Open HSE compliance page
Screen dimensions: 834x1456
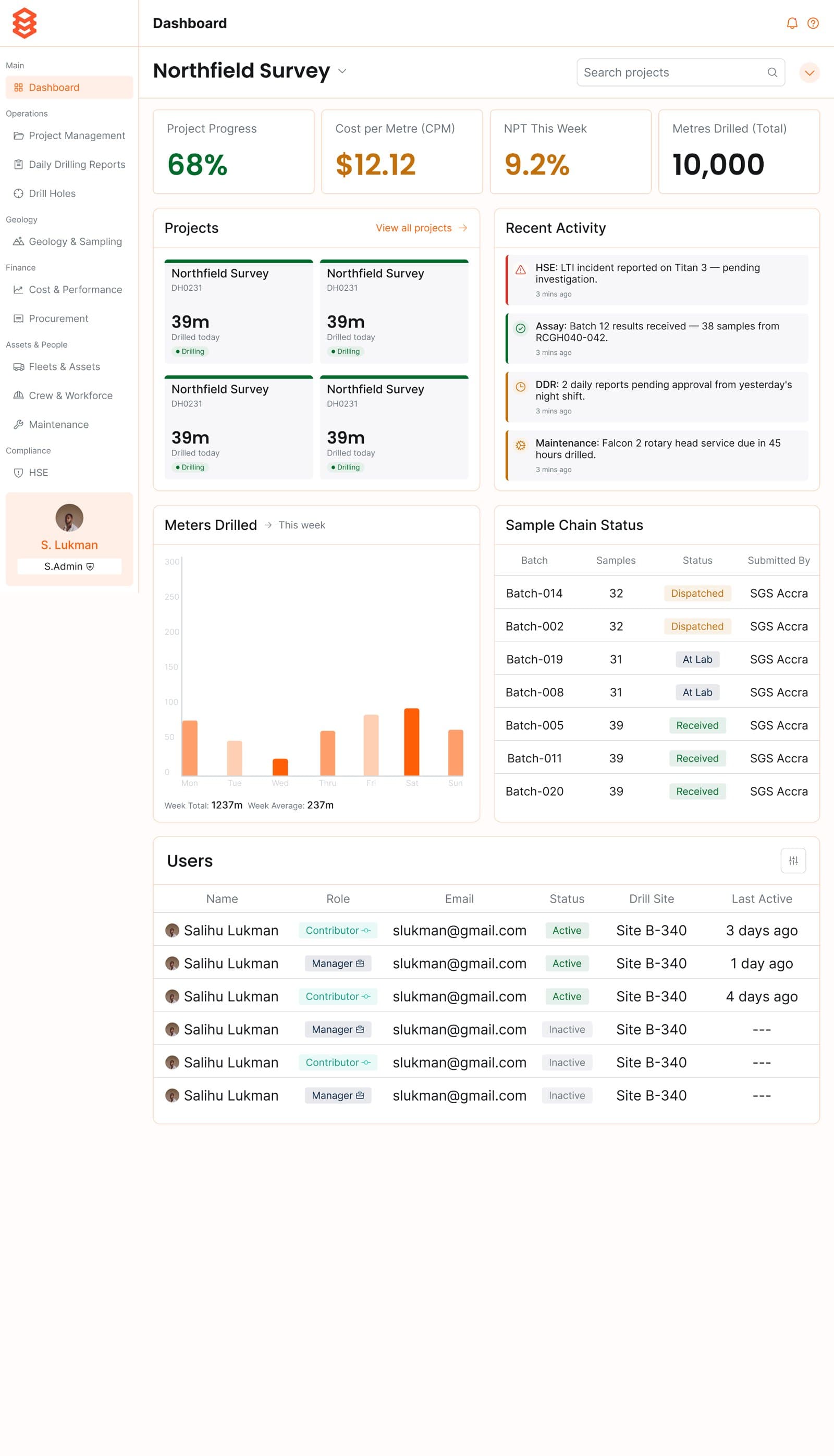click(x=69, y=472)
